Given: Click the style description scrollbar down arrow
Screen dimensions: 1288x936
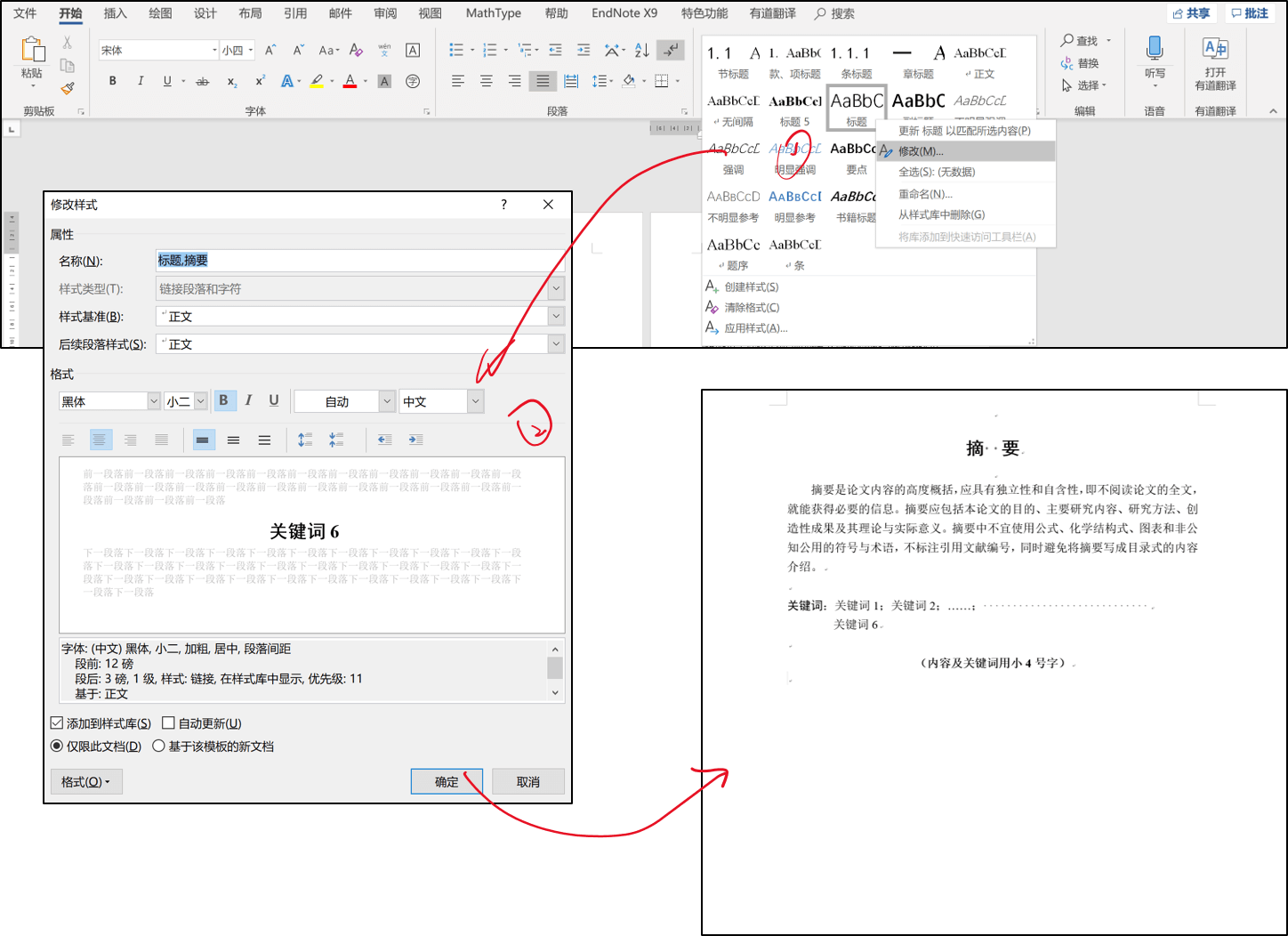Looking at the screenshot, I should (555, 692).
